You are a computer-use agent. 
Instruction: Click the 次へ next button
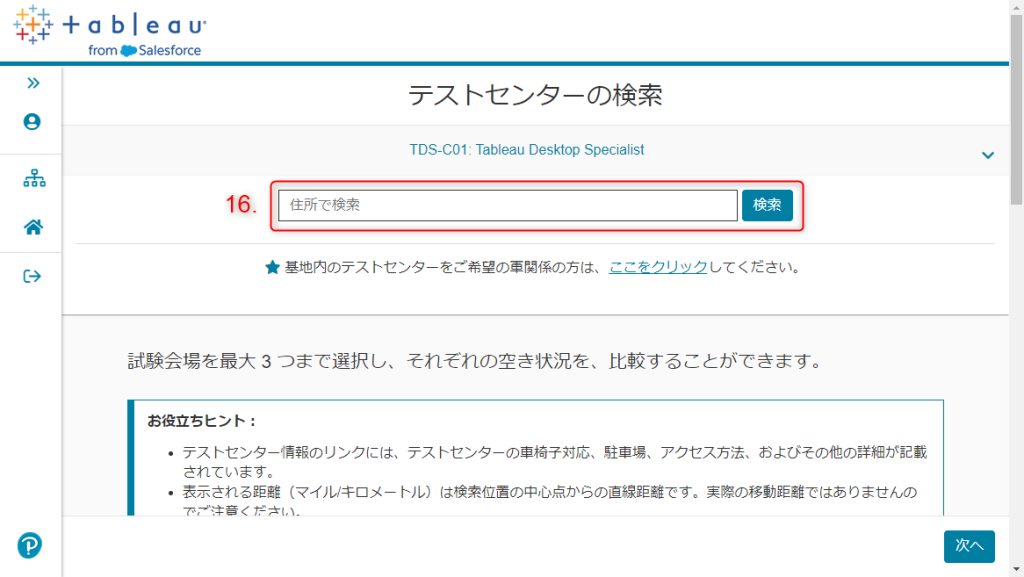pyautogui.click(x=969, y=546)
